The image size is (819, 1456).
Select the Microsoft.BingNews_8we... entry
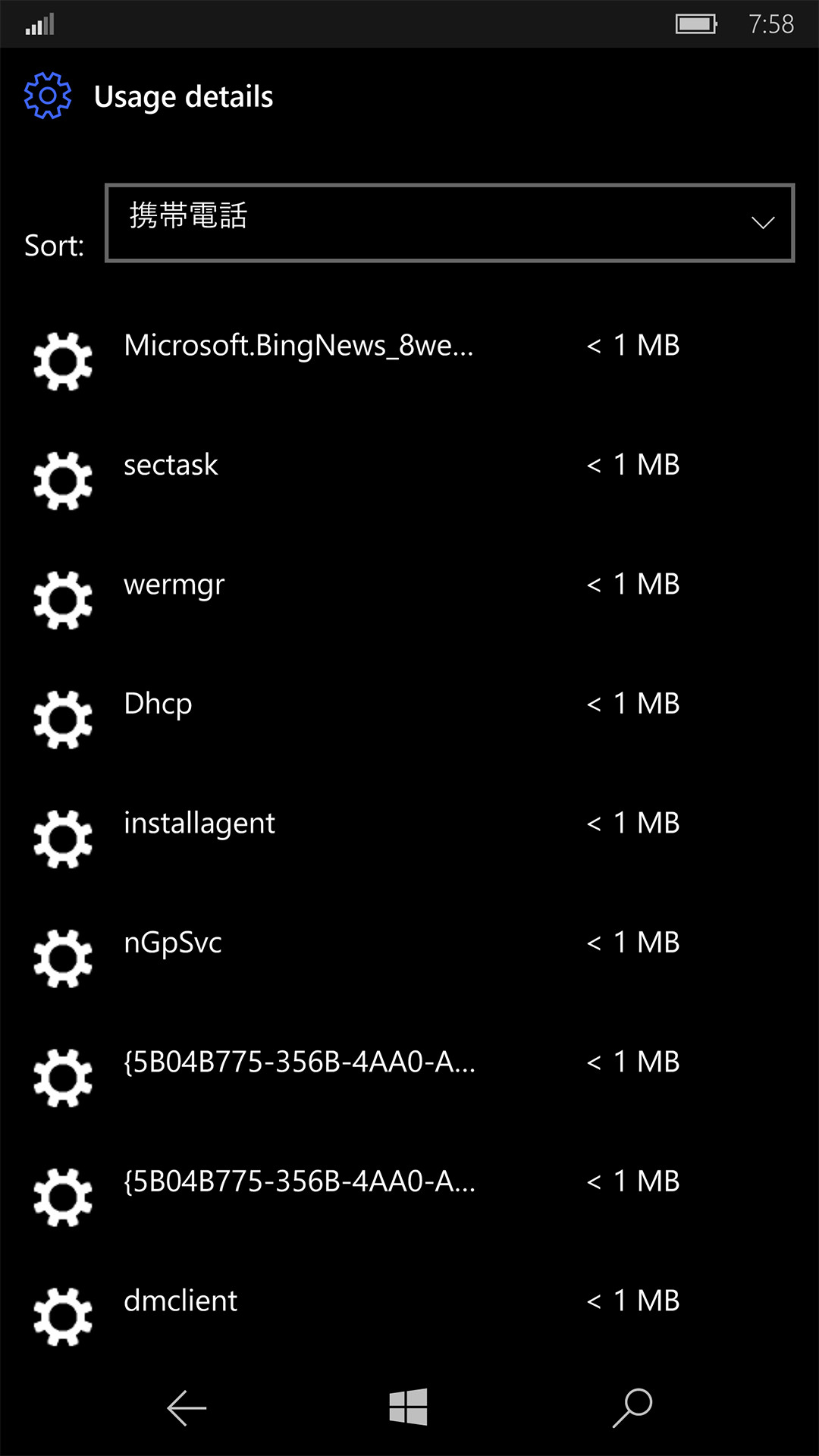tap(299, 346)
